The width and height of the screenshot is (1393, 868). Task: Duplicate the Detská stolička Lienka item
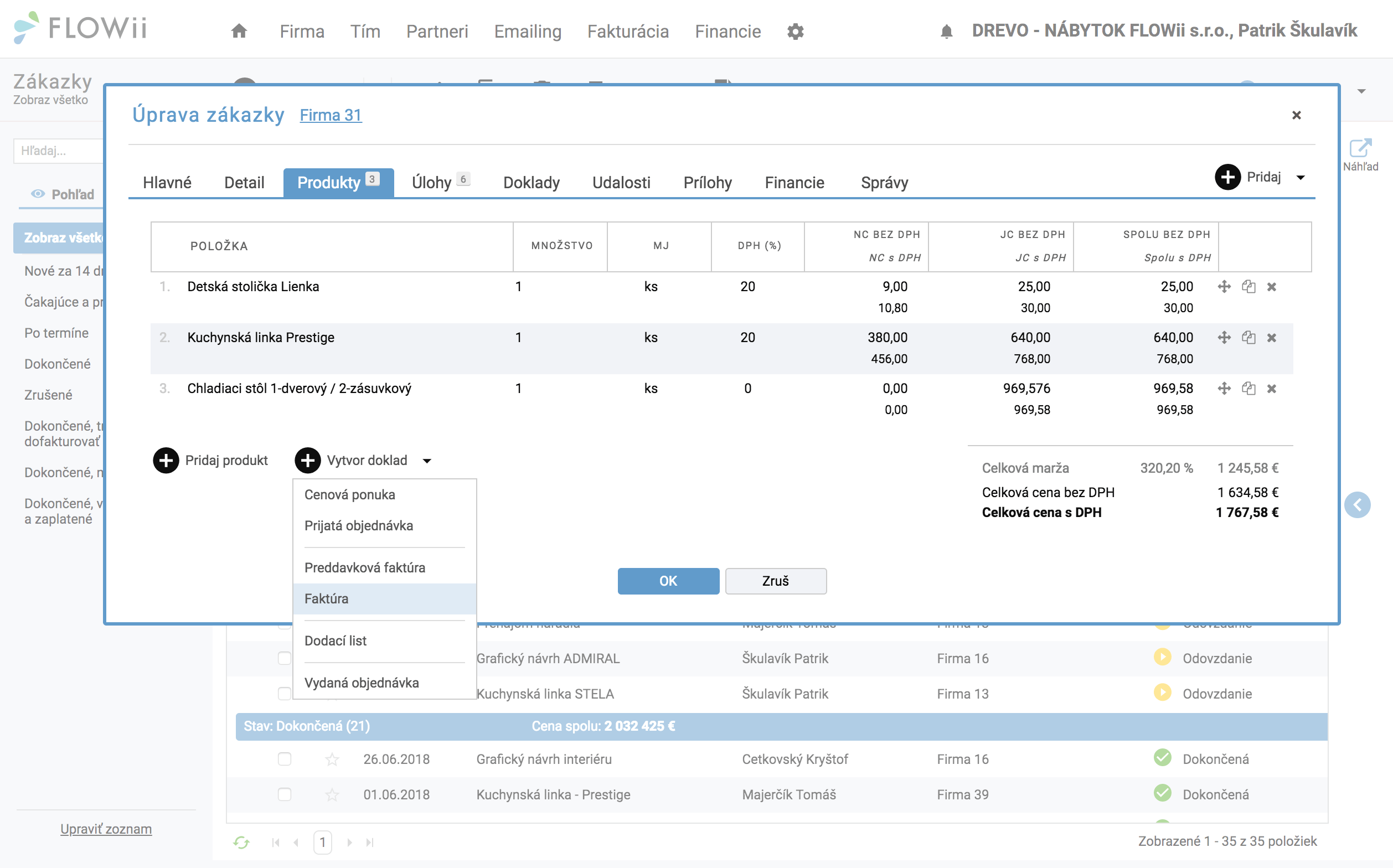coord(1248,286)
